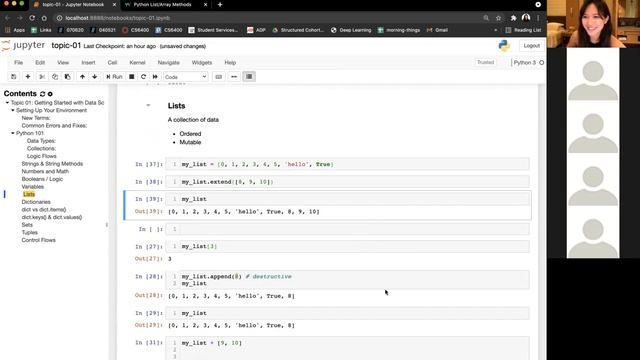Go to the browser home page

[44, 18]
